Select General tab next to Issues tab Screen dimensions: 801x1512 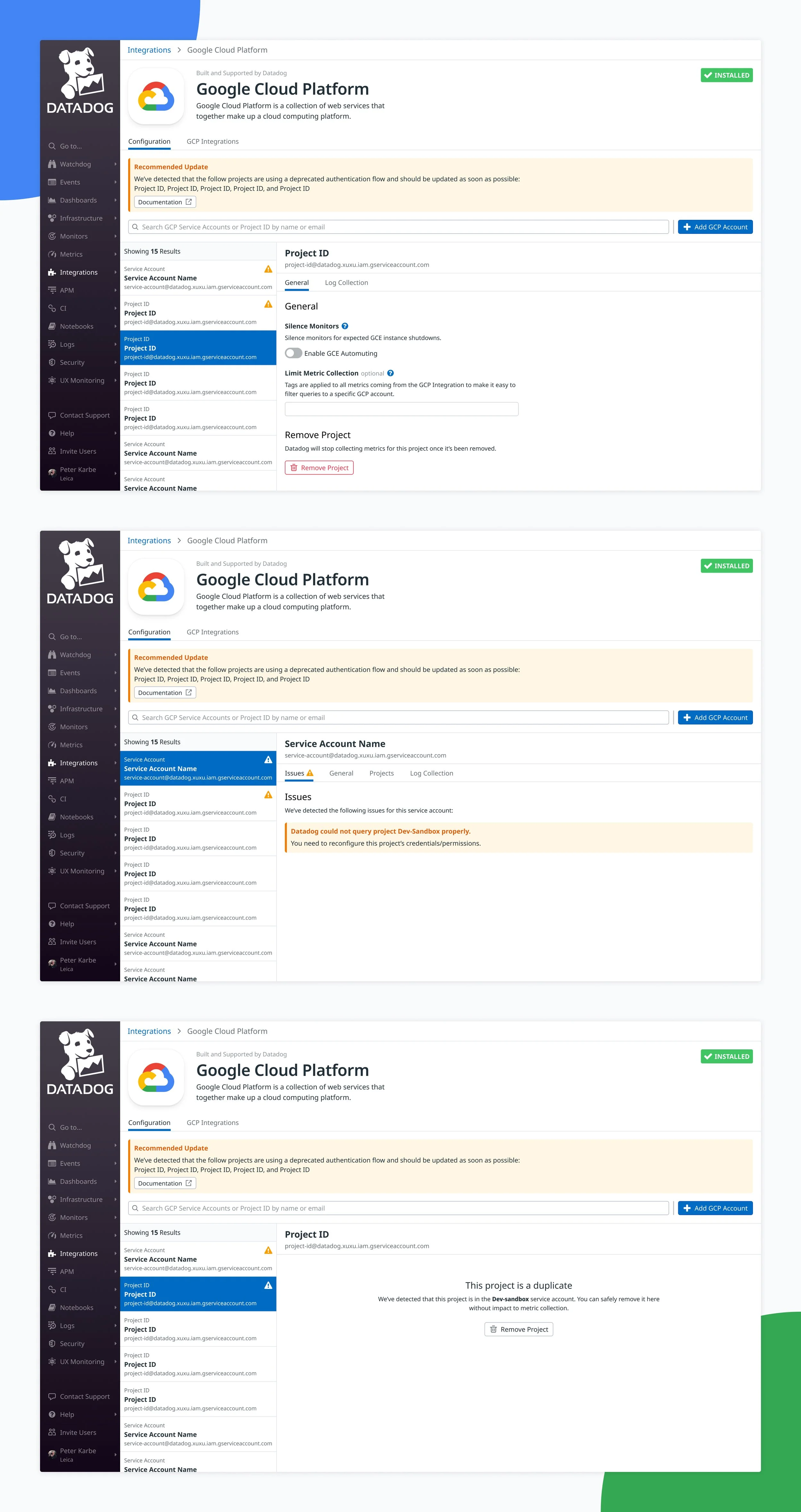point(341,773)
